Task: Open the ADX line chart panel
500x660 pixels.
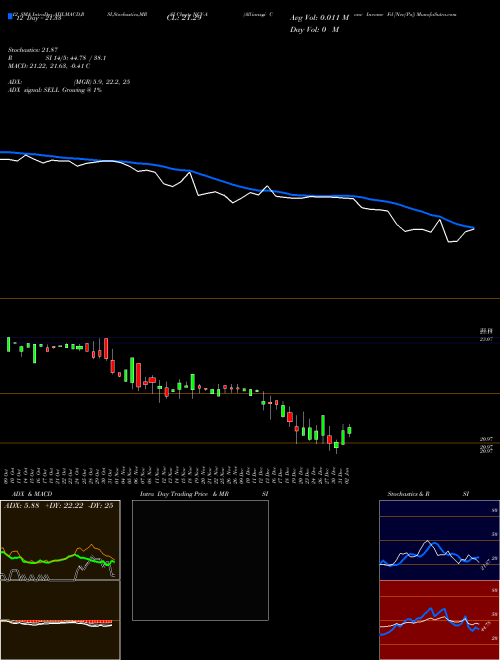Action: pyautogui.click(x=60, y=540)
